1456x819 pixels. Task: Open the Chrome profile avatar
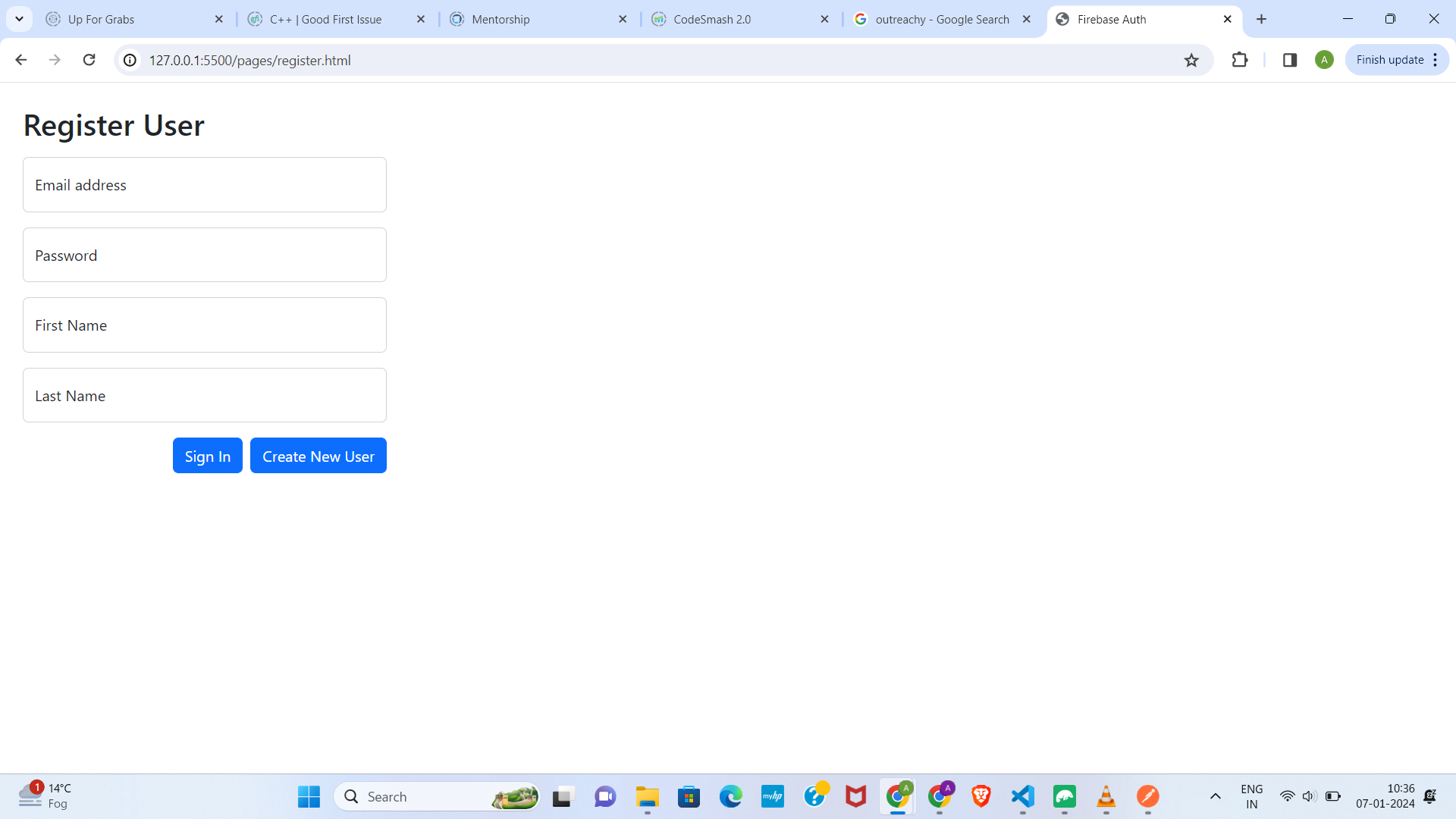tap(1324, 60)
